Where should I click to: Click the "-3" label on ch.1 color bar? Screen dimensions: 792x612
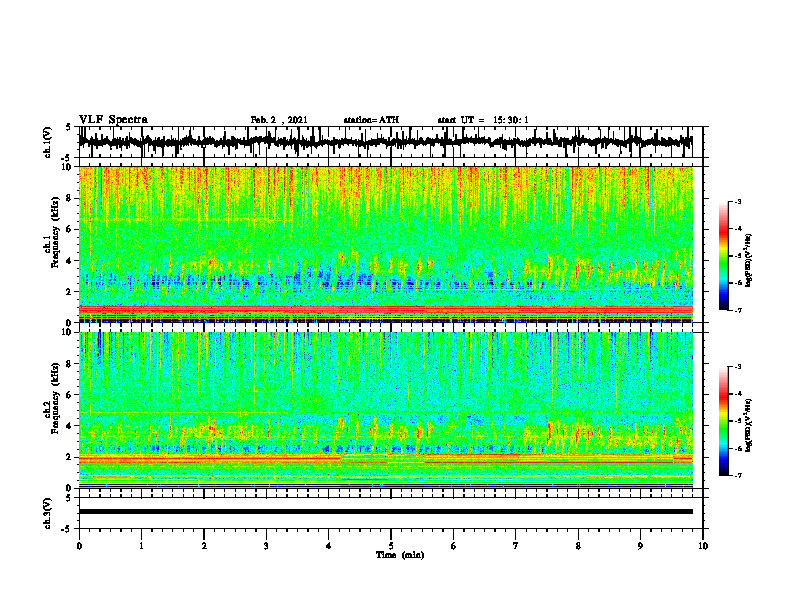tap(738, 201)
